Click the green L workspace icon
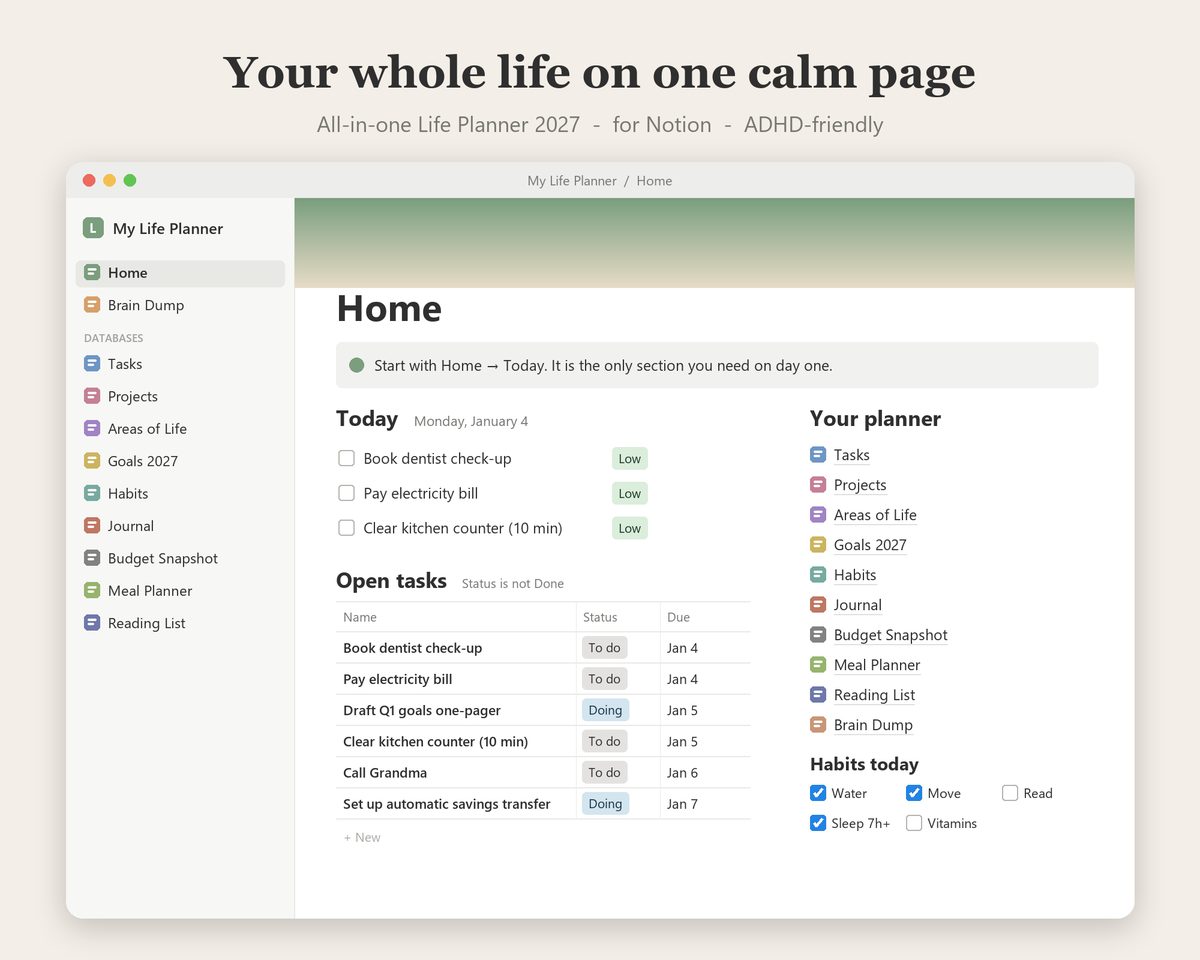The height and width of the screenshot is (960, 1200). point(93,228)
